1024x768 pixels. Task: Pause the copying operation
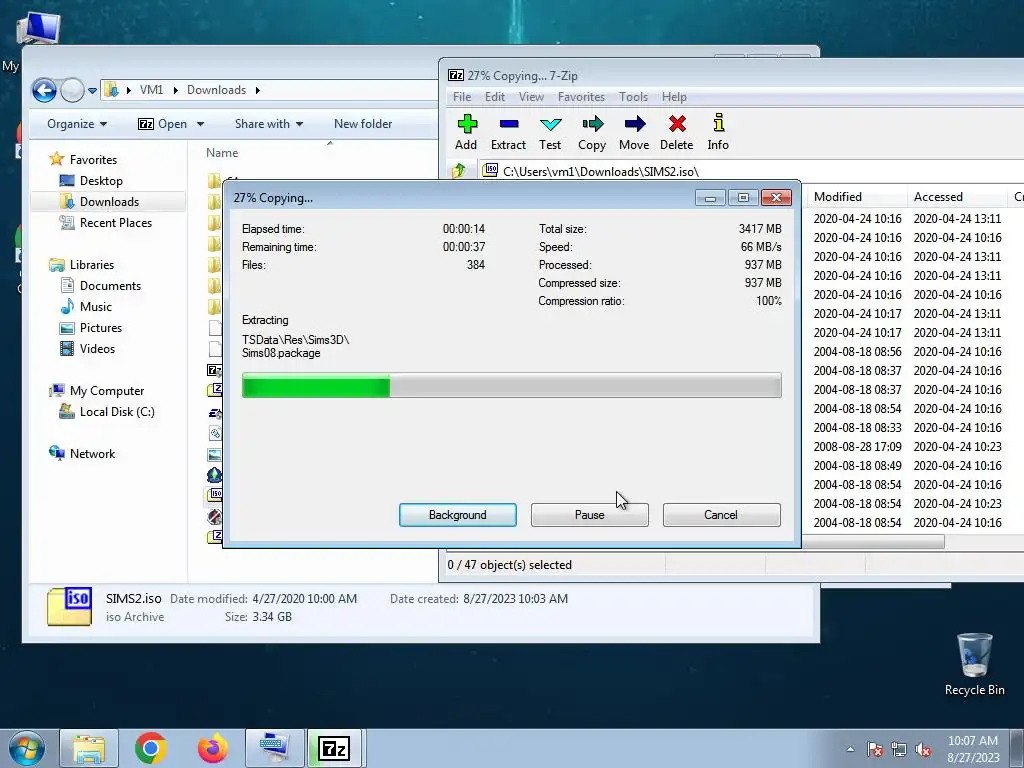coord(590,515)
